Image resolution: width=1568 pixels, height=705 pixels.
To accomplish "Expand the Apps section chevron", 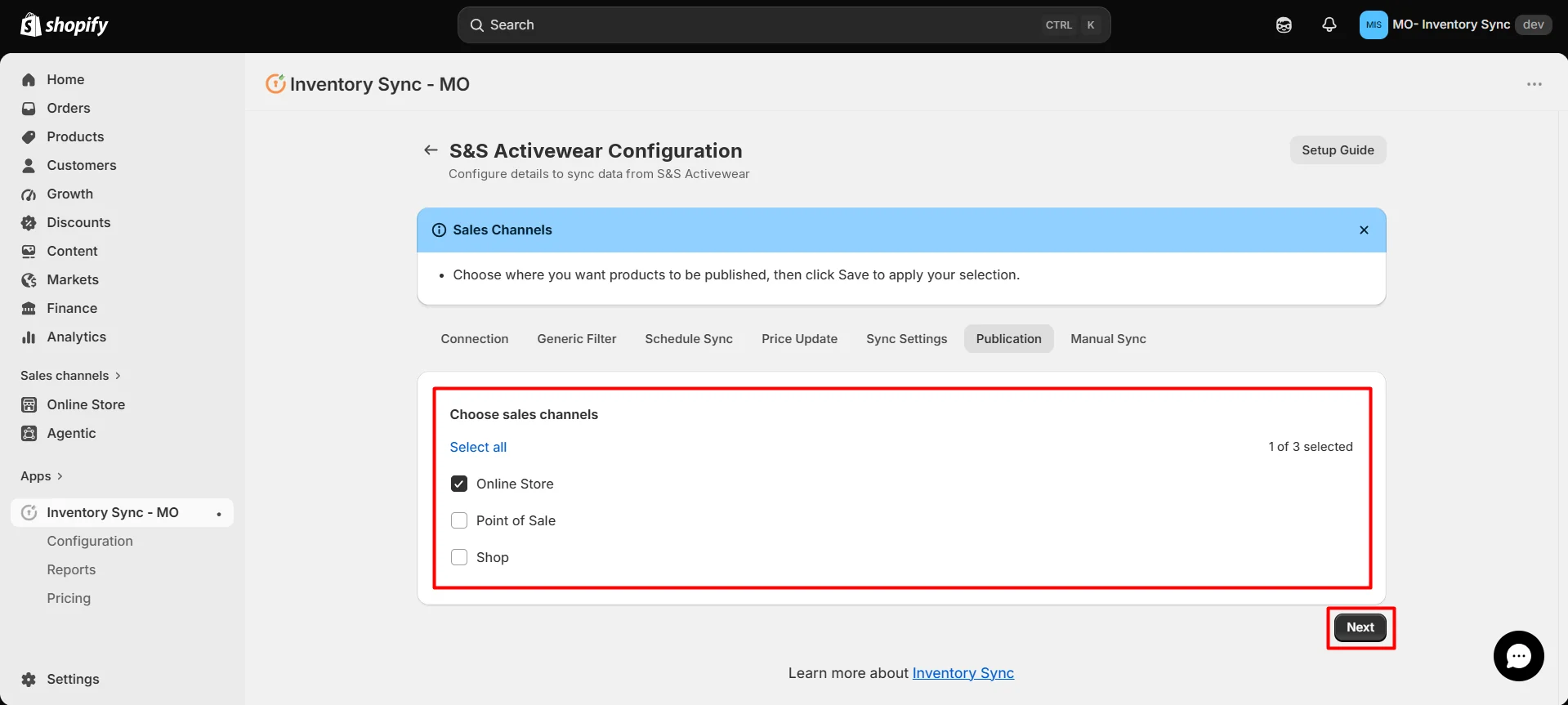I will 60,476.
